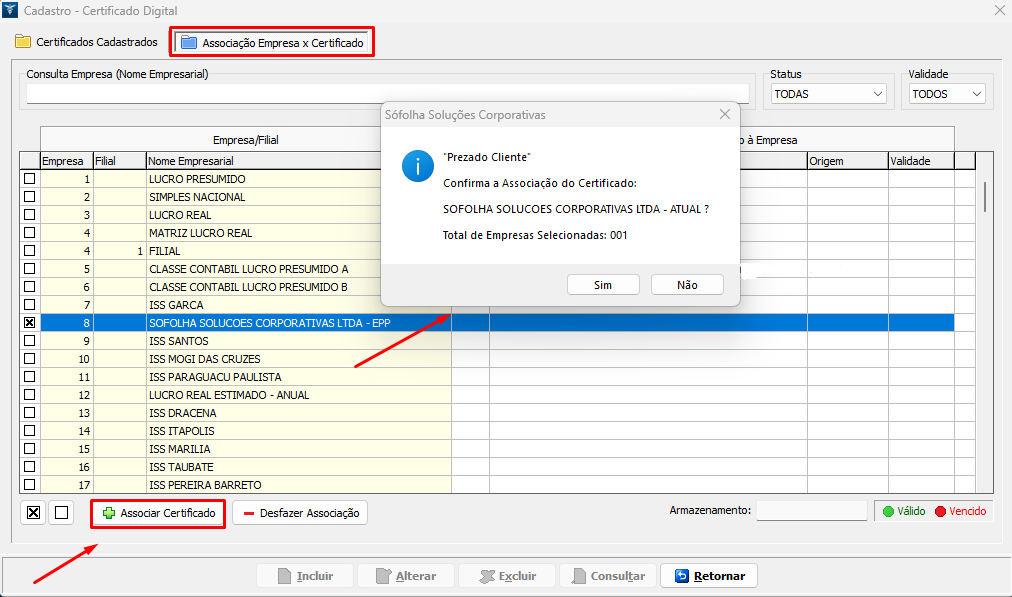Click the Consulta Empresa search field
The width and height of the screenshot is (1012, 597).
click(x=388, y=94)
